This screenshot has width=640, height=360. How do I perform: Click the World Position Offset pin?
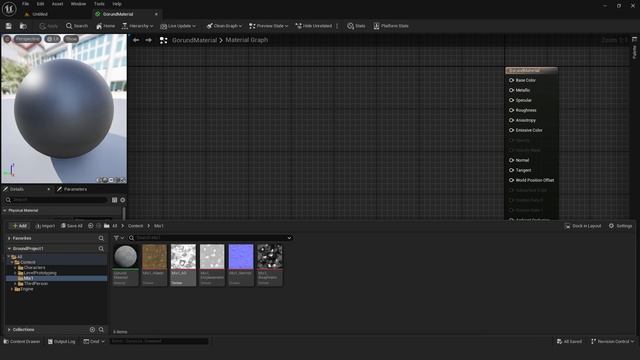click(511, 180)
